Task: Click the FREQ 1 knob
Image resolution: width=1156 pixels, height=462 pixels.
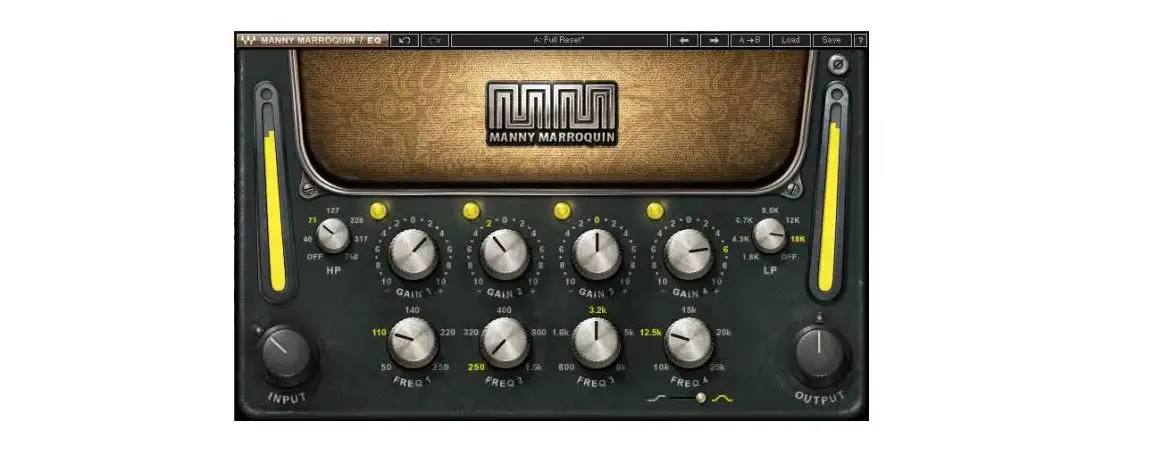Action: [413, 343]
